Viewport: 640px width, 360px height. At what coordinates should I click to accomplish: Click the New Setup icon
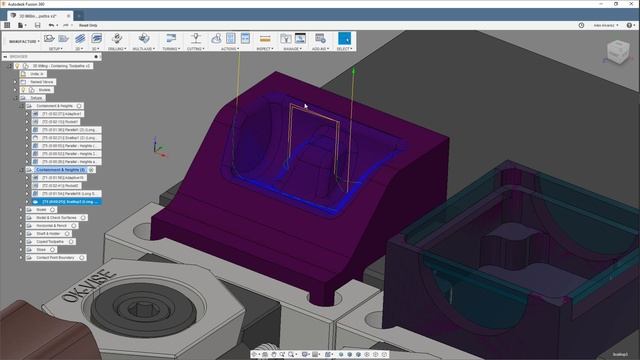click(49, 38)
